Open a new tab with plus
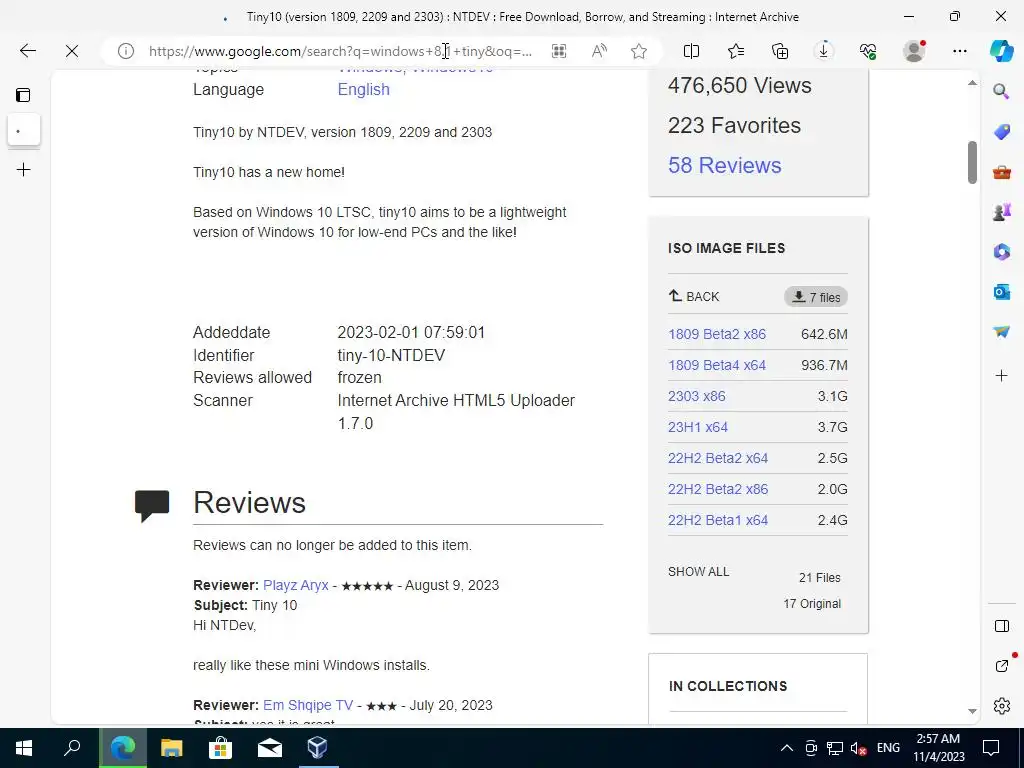The image size is (1024, 768). click(x=24, y=170)
